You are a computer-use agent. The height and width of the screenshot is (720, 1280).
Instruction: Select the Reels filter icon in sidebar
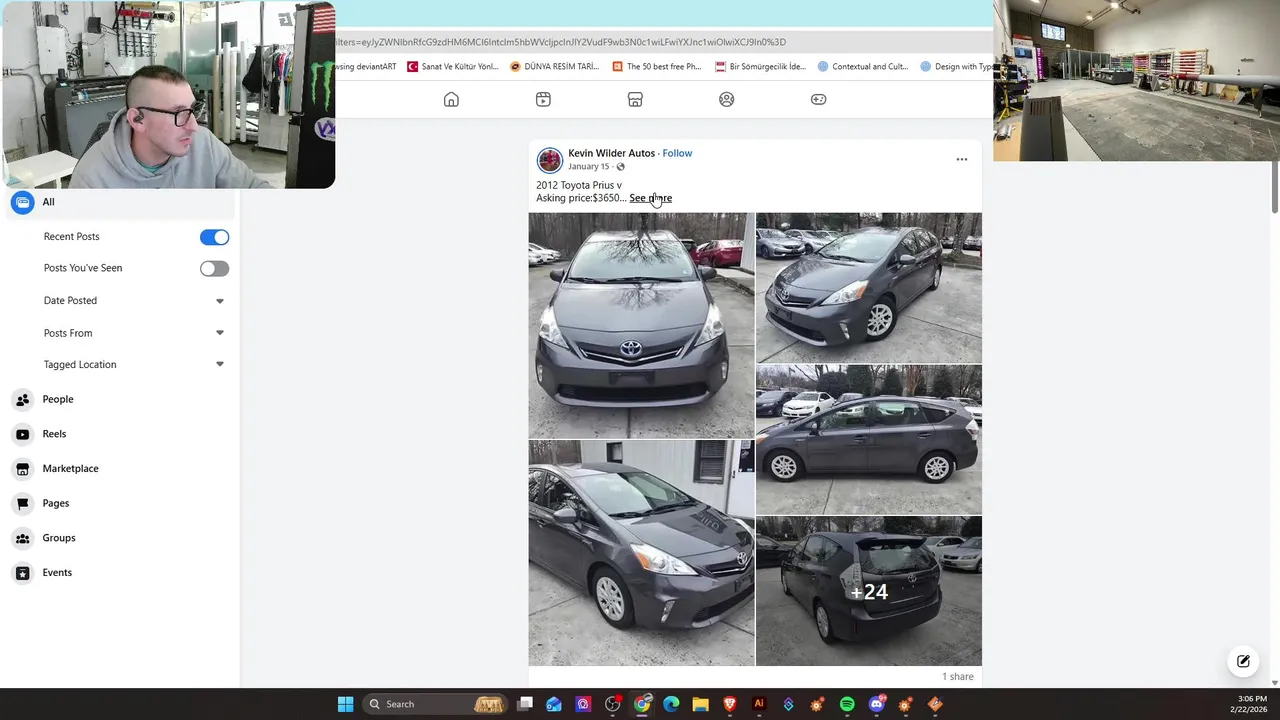(x=23, y=434)
